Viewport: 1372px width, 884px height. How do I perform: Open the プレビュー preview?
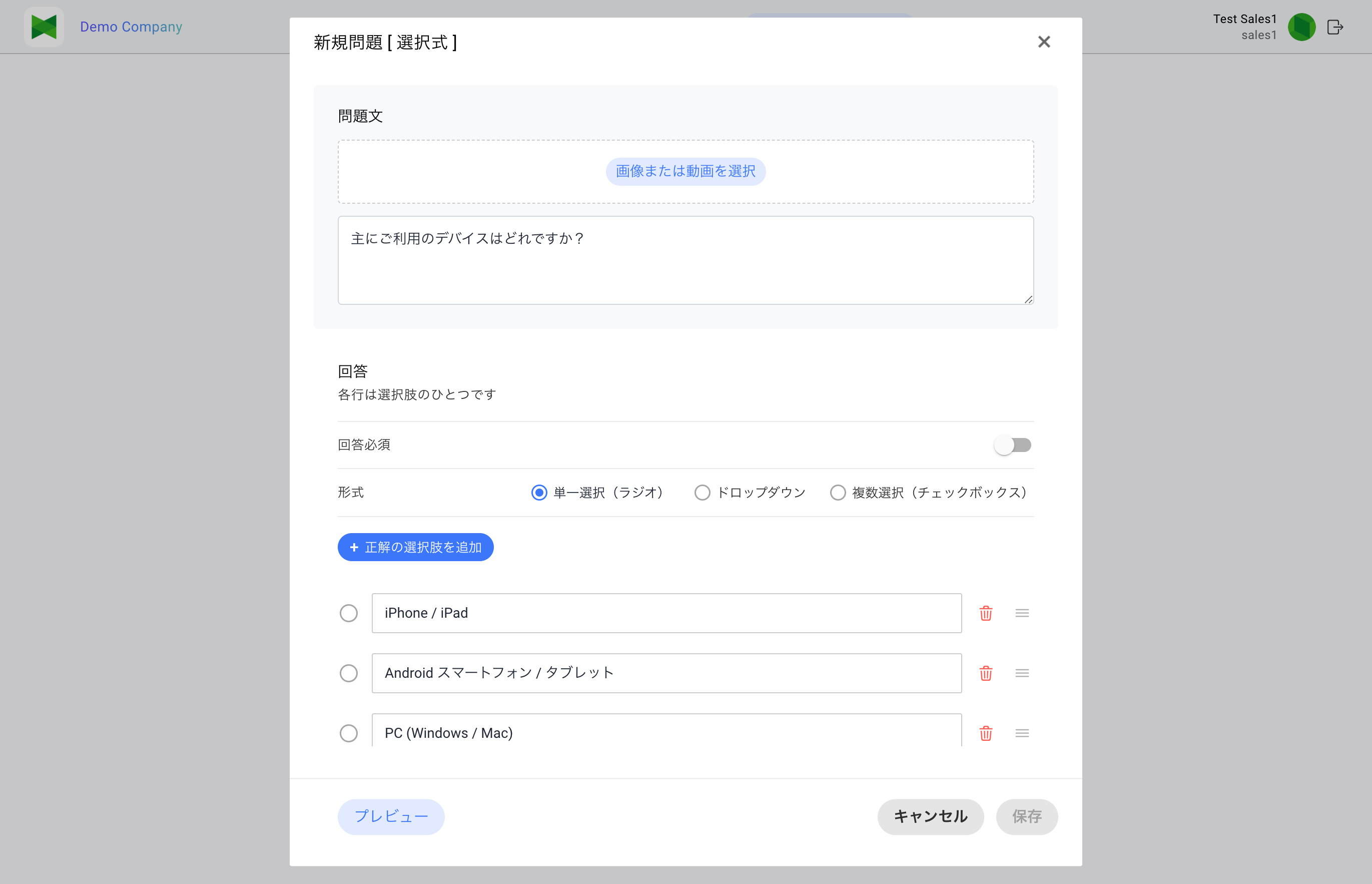coord(391,816)
